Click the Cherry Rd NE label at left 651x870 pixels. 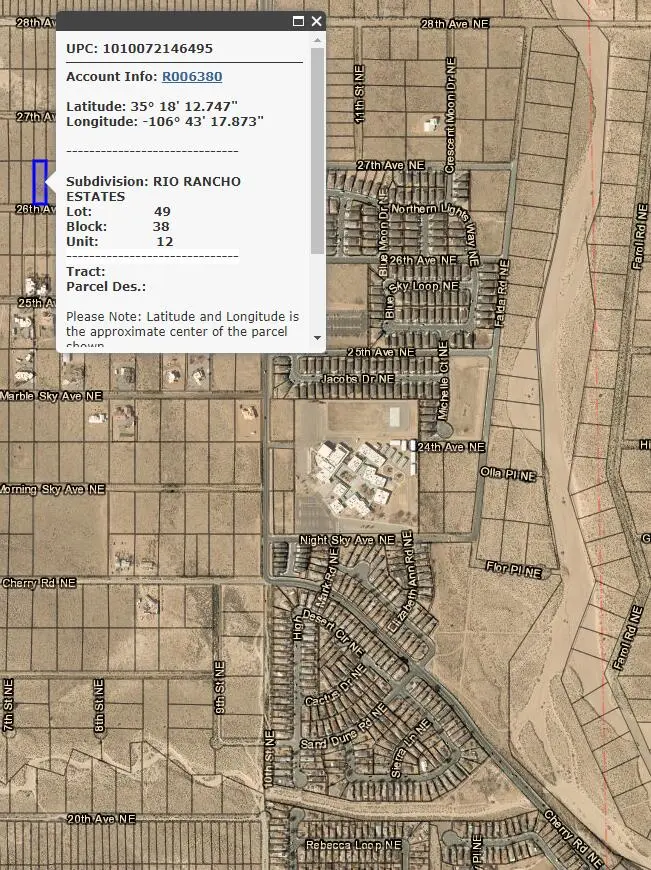(38, 582)
